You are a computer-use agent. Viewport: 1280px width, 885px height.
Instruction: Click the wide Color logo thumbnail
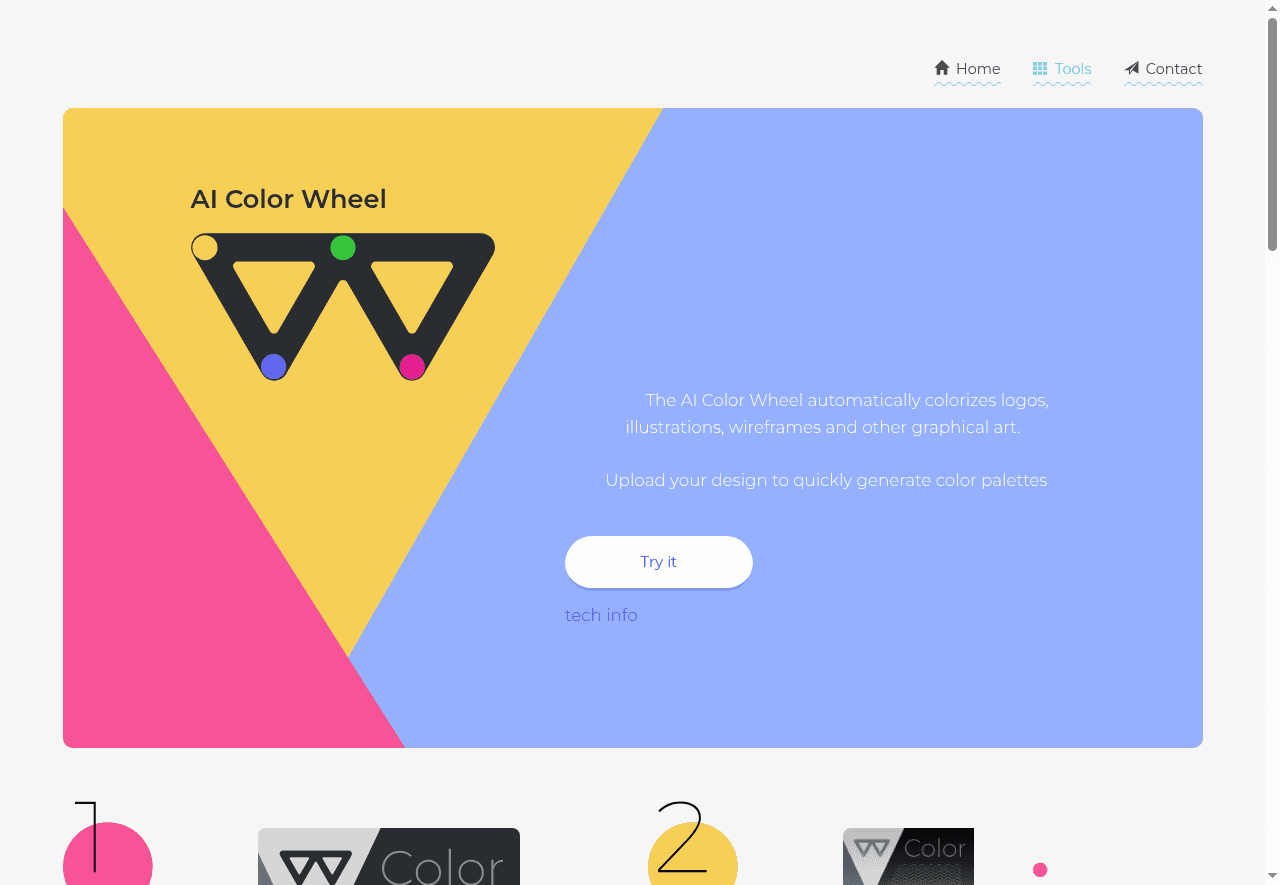(389, 857)
